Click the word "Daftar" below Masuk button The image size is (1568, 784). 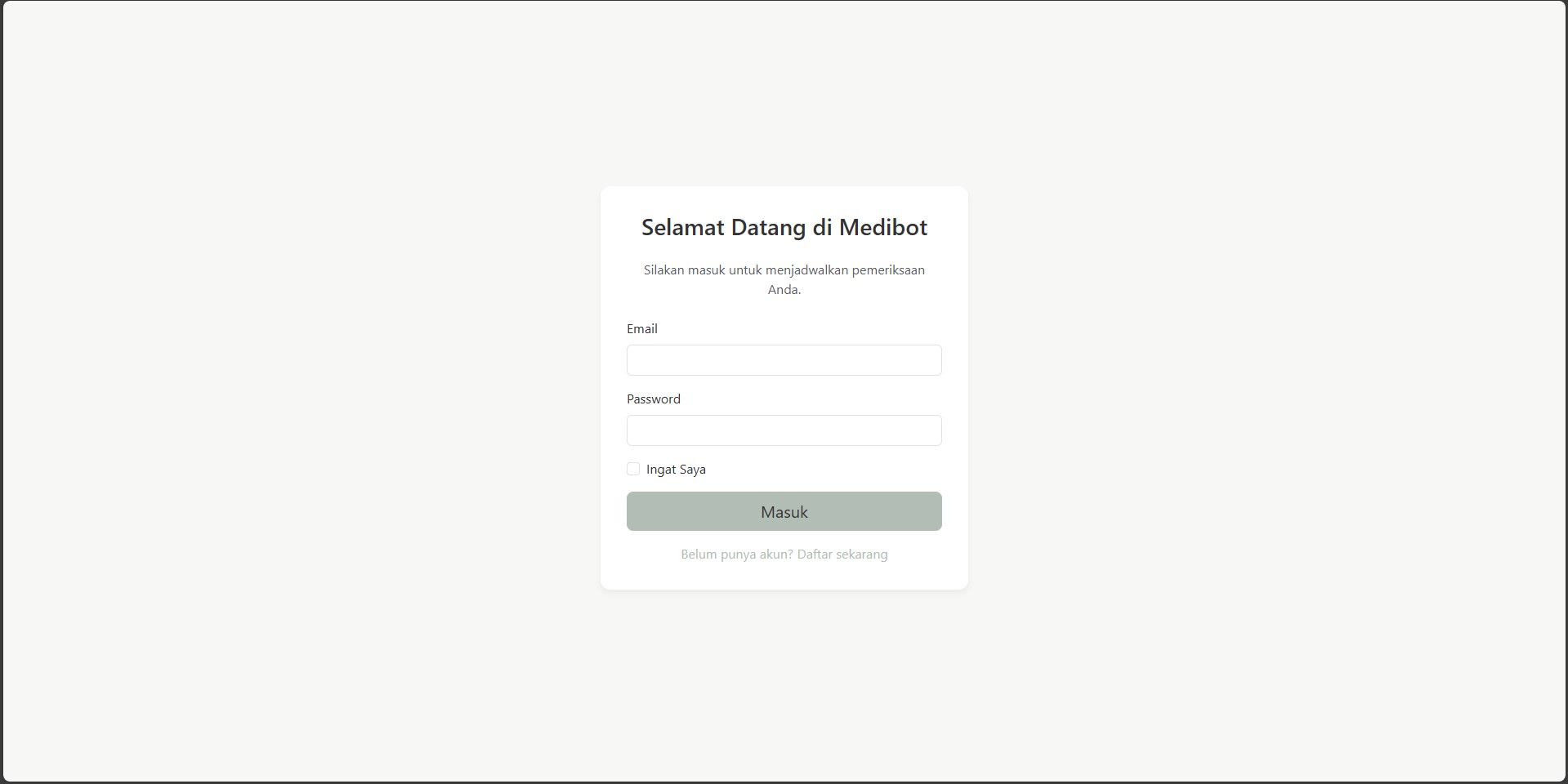click(815, 555)
